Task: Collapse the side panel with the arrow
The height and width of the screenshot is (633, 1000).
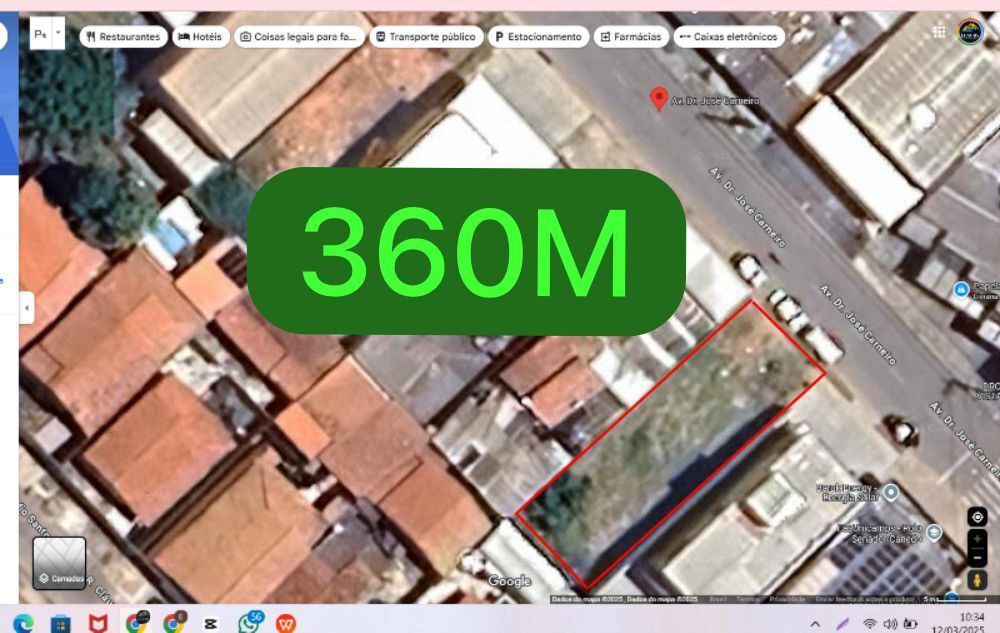Action: 27,307
